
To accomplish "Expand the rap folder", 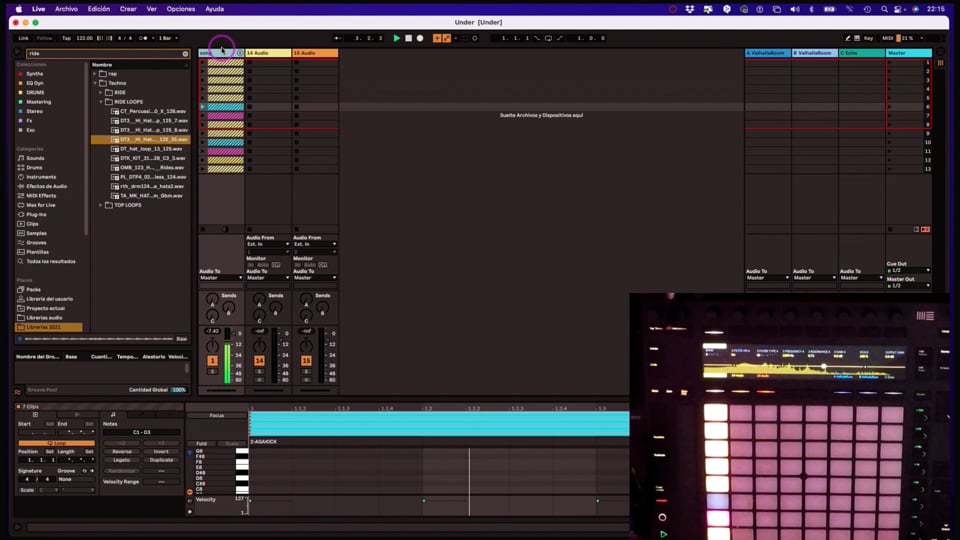I will 95,73.
